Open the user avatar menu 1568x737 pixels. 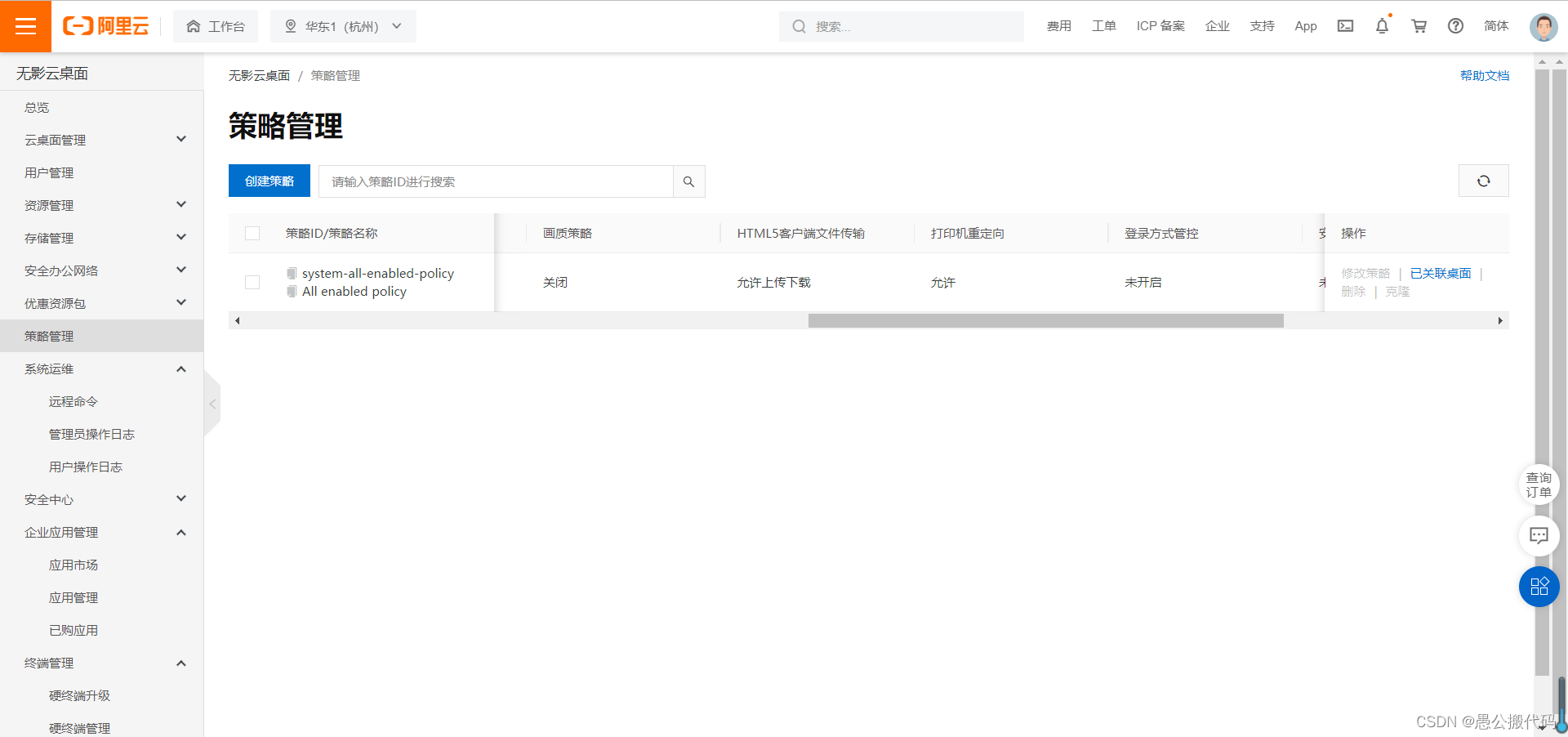pos(1543,25)
